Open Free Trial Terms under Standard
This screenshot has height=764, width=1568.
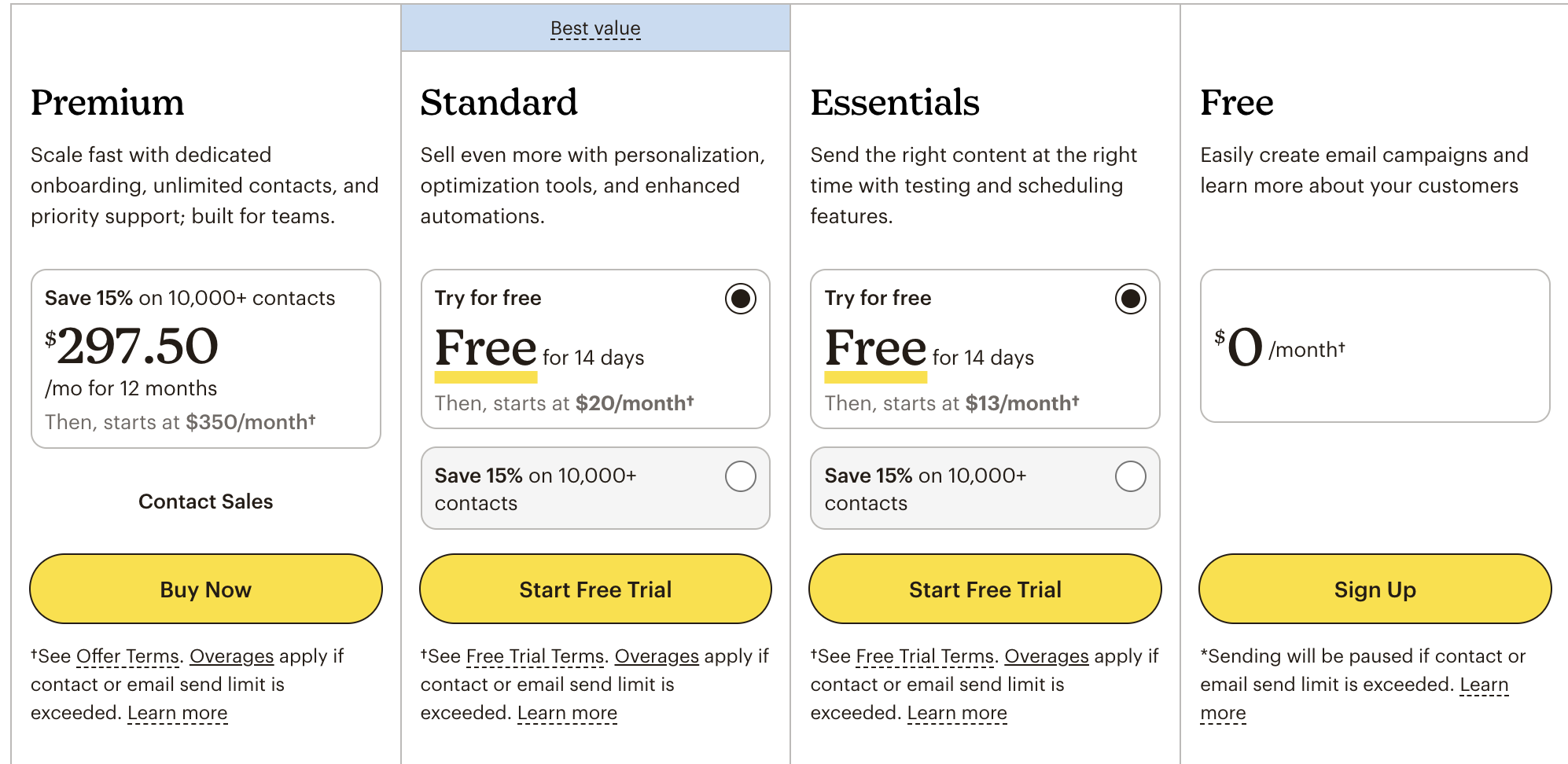pos(535,656)
